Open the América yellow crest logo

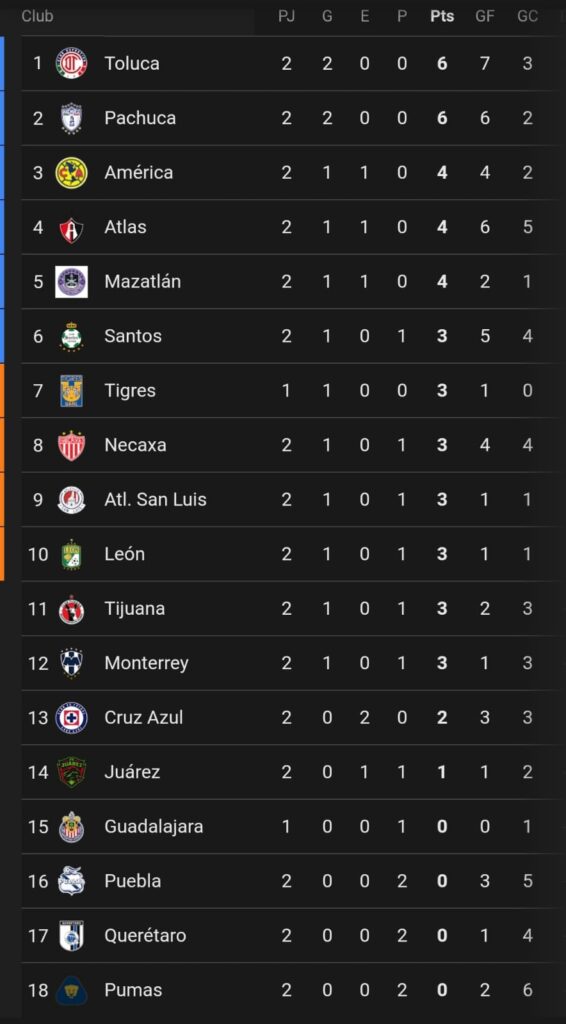[x=71, y=172]
